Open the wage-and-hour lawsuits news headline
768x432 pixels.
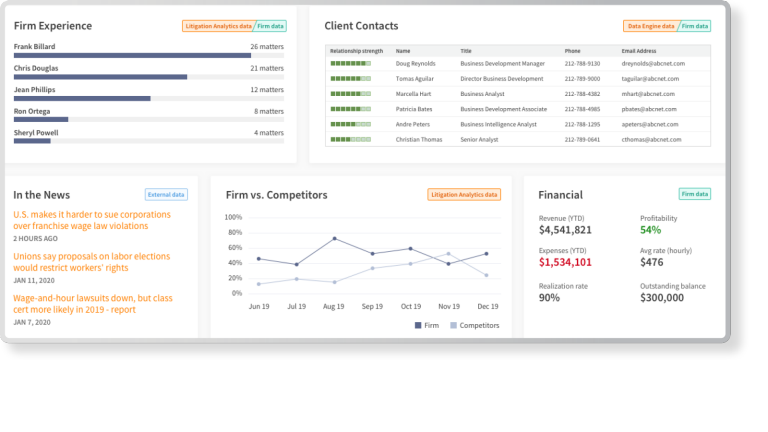92,304
